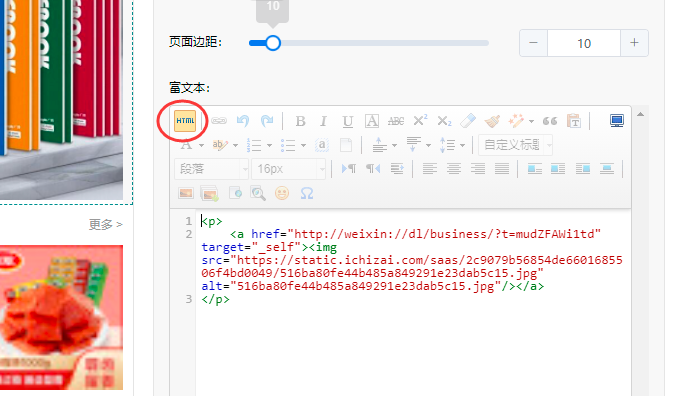Click the page preview globe icon
The height and width of the screenshot is (396, 693).
235,193
